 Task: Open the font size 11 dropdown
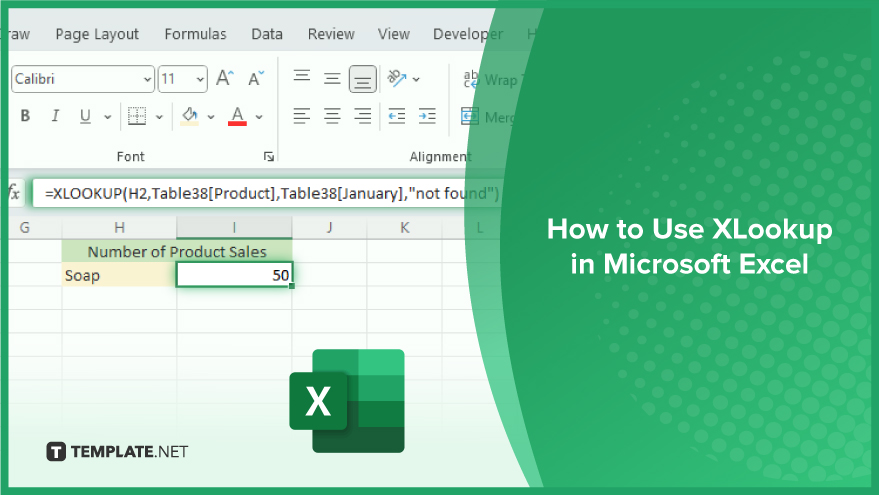click(x=200, y=79)
